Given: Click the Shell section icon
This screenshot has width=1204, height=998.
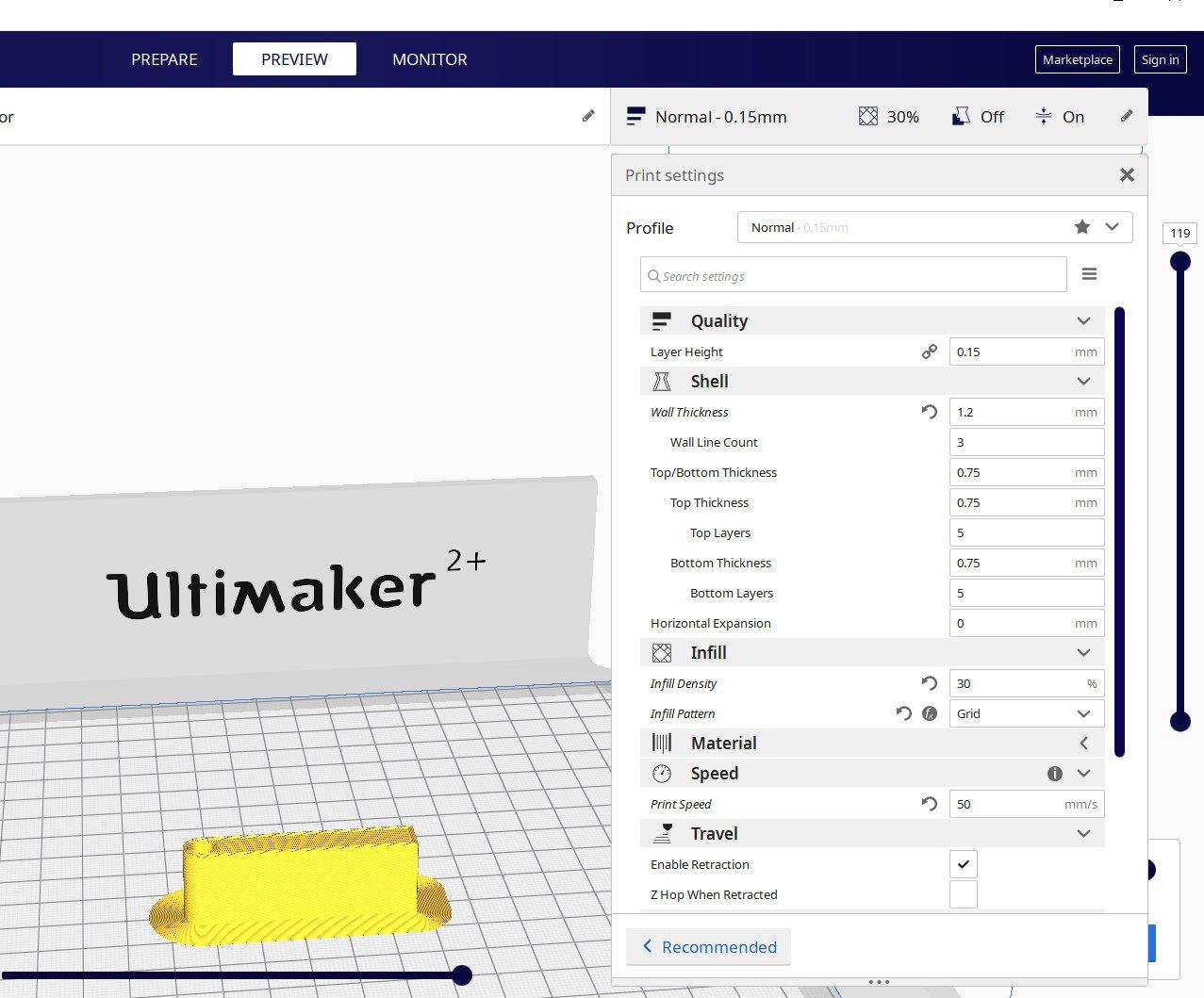Looking at the screenshot, I should click(662, 382).
